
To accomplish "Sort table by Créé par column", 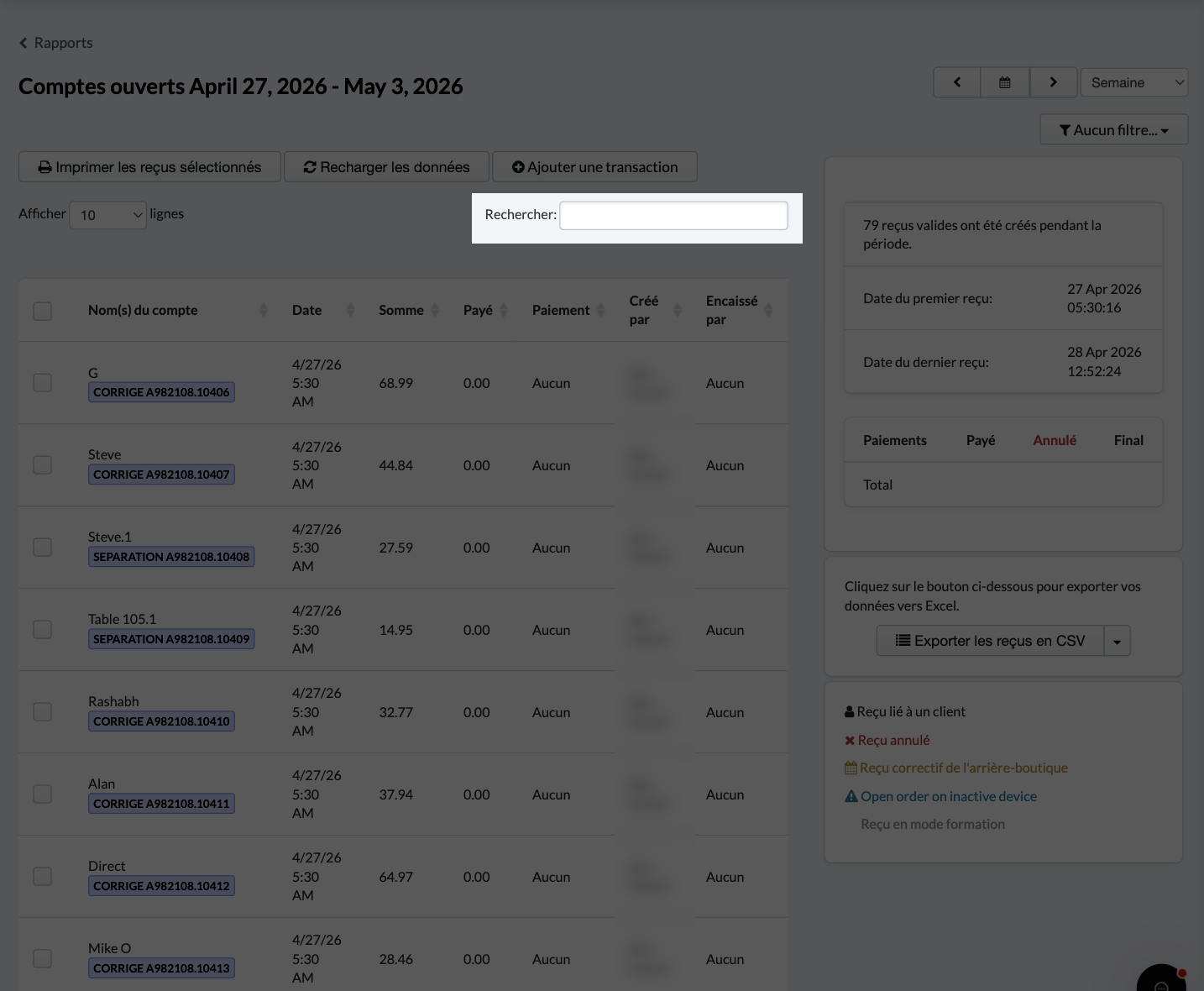I will point(655,310).
